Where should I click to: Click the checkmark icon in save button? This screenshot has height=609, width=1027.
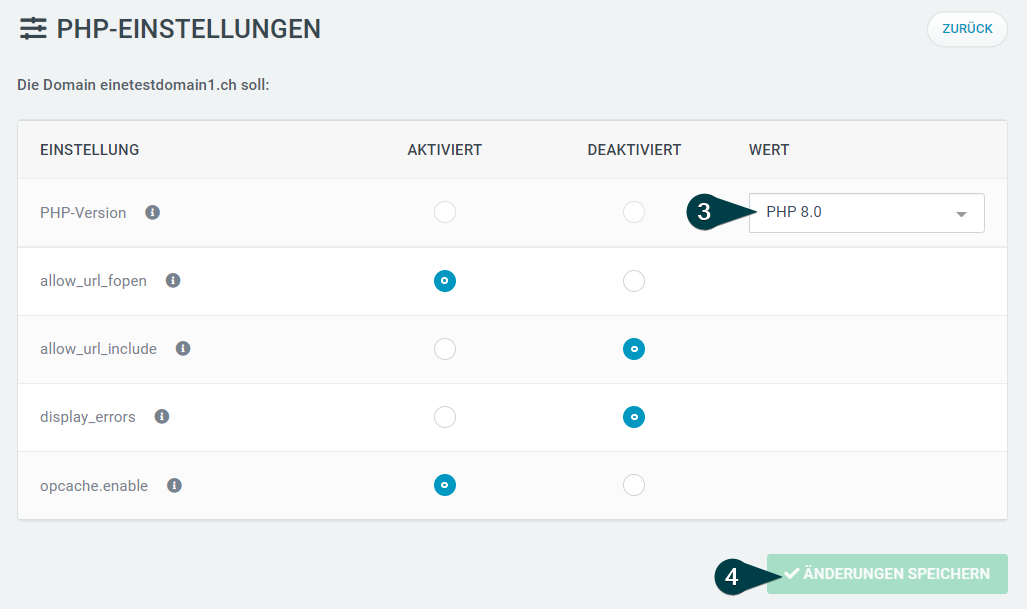(x=792, y=573)
